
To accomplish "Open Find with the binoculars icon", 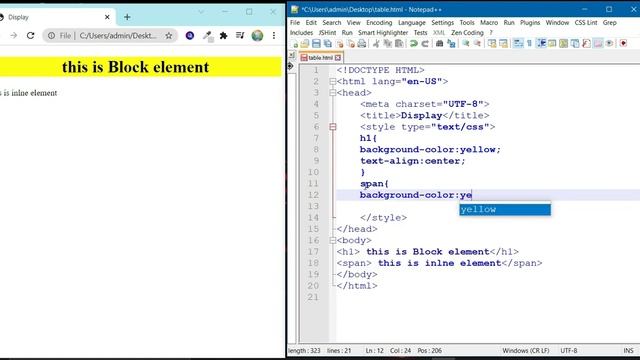I will 440,44.
